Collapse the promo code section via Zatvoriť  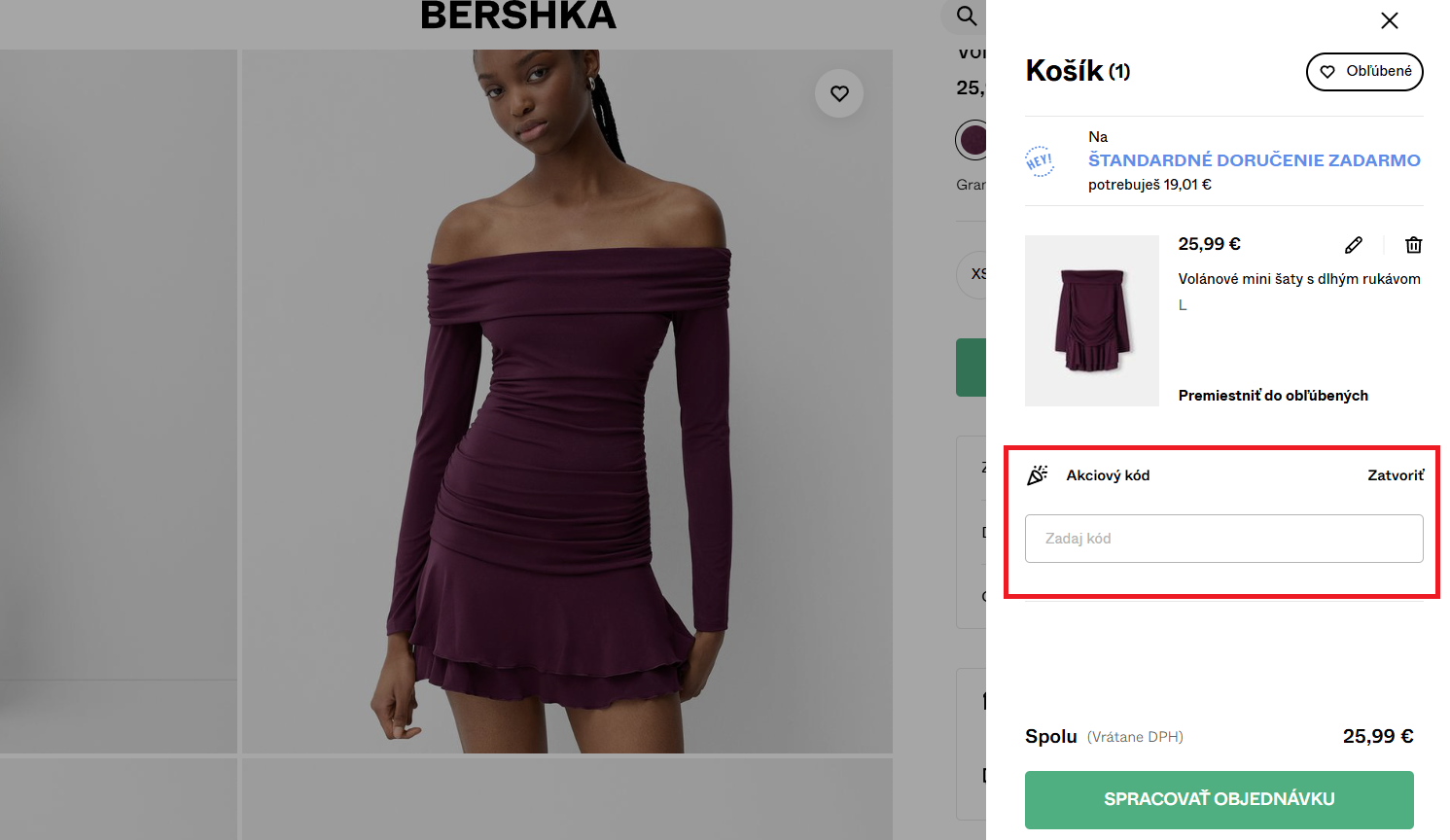click(x=1397, y=475)
